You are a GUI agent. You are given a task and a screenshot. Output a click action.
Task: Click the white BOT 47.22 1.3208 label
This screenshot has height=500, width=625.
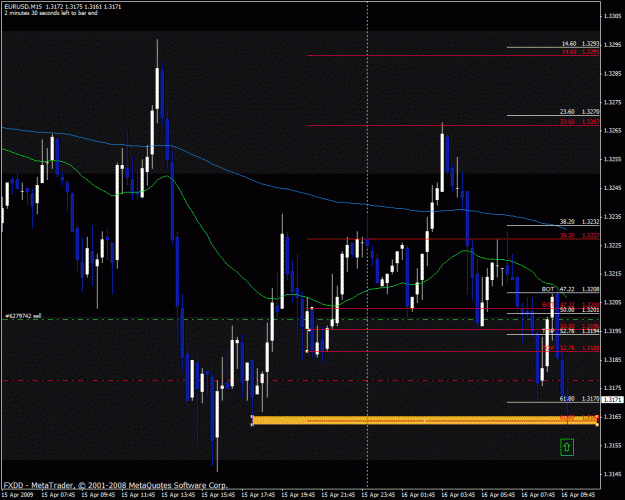[x=570, y=289]
